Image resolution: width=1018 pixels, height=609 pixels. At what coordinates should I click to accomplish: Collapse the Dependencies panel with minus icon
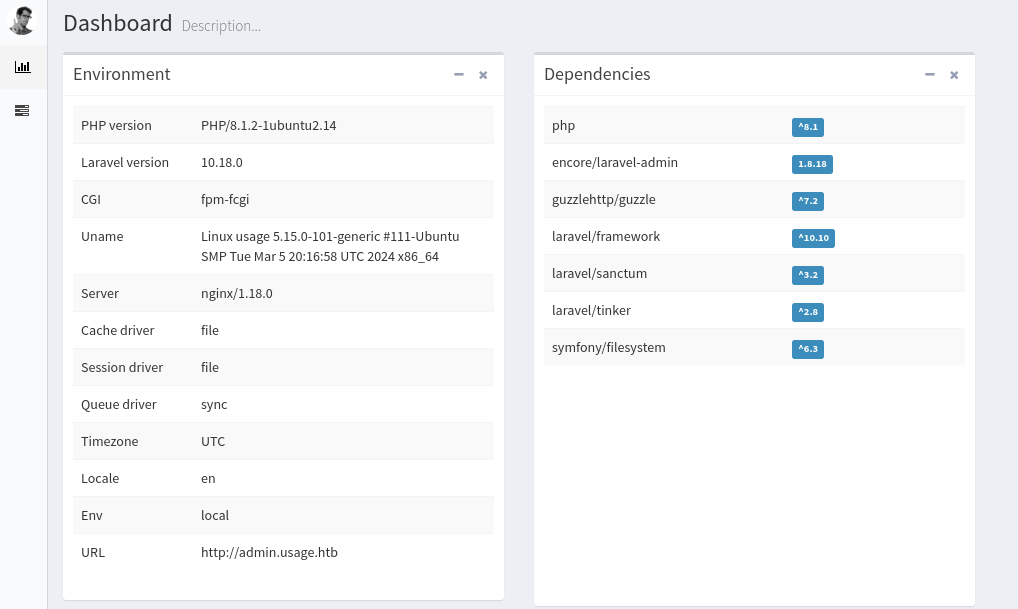[930, 75]
